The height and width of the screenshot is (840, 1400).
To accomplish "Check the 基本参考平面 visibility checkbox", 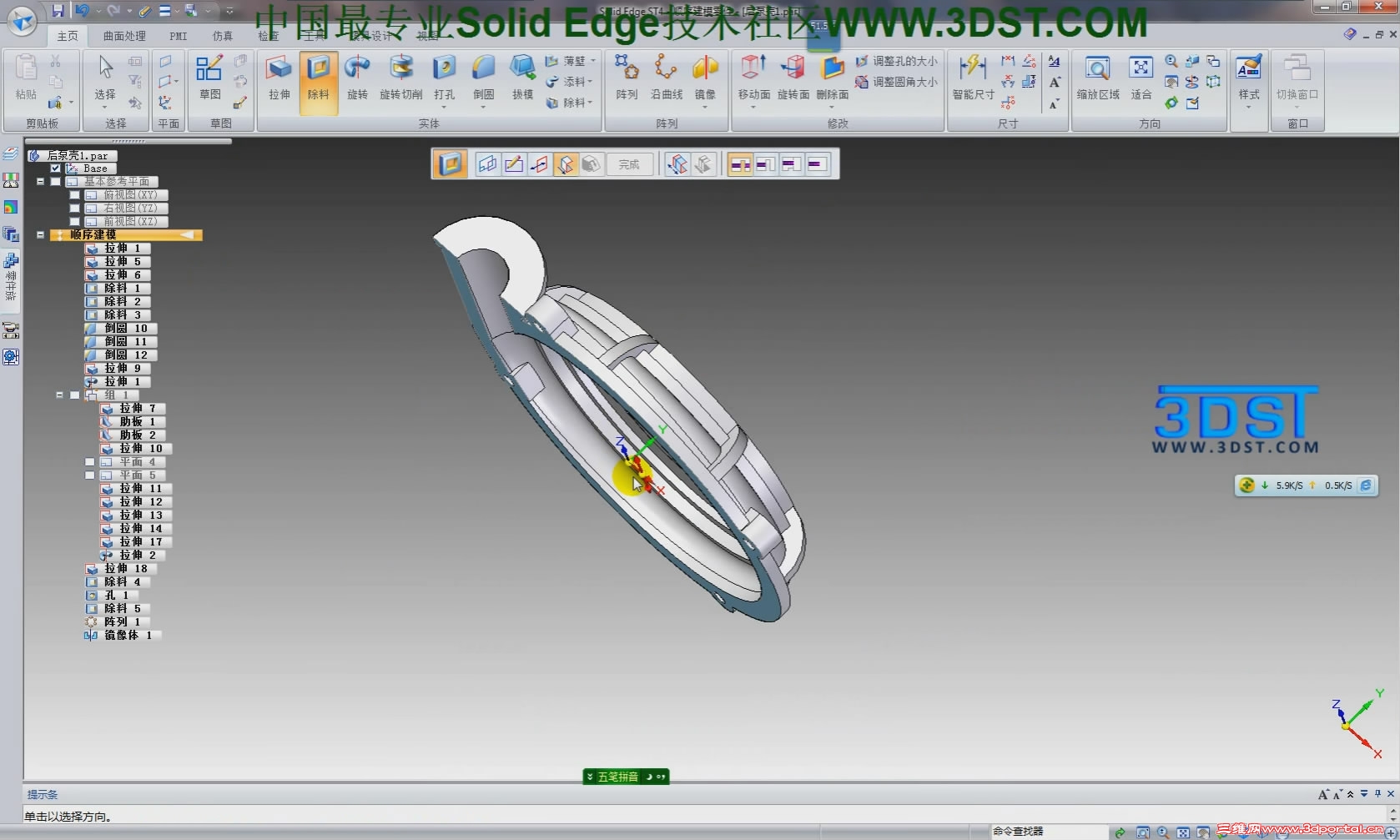I will coord(55,181).
